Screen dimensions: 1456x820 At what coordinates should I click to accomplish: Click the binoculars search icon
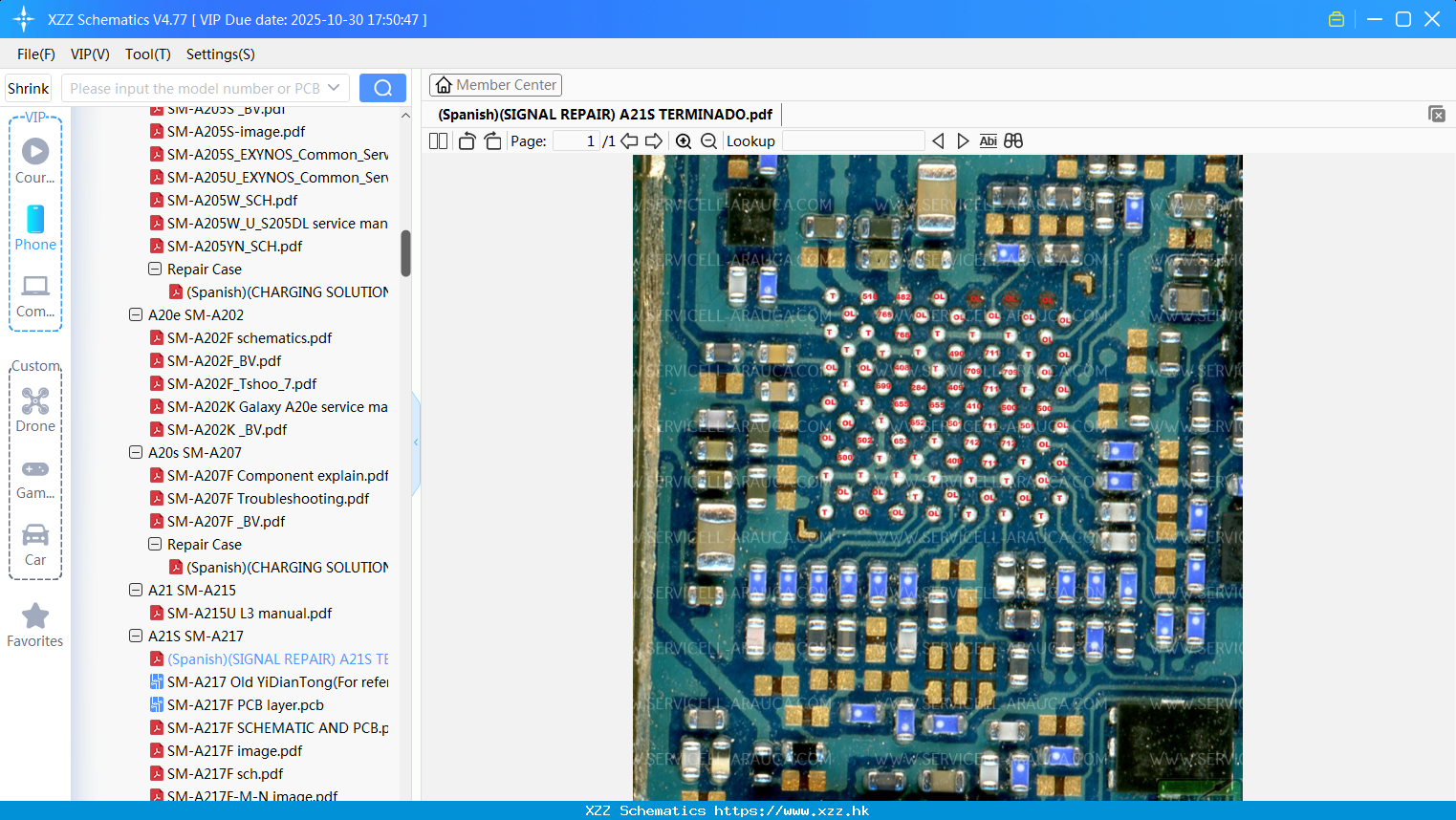(1013, 141)
